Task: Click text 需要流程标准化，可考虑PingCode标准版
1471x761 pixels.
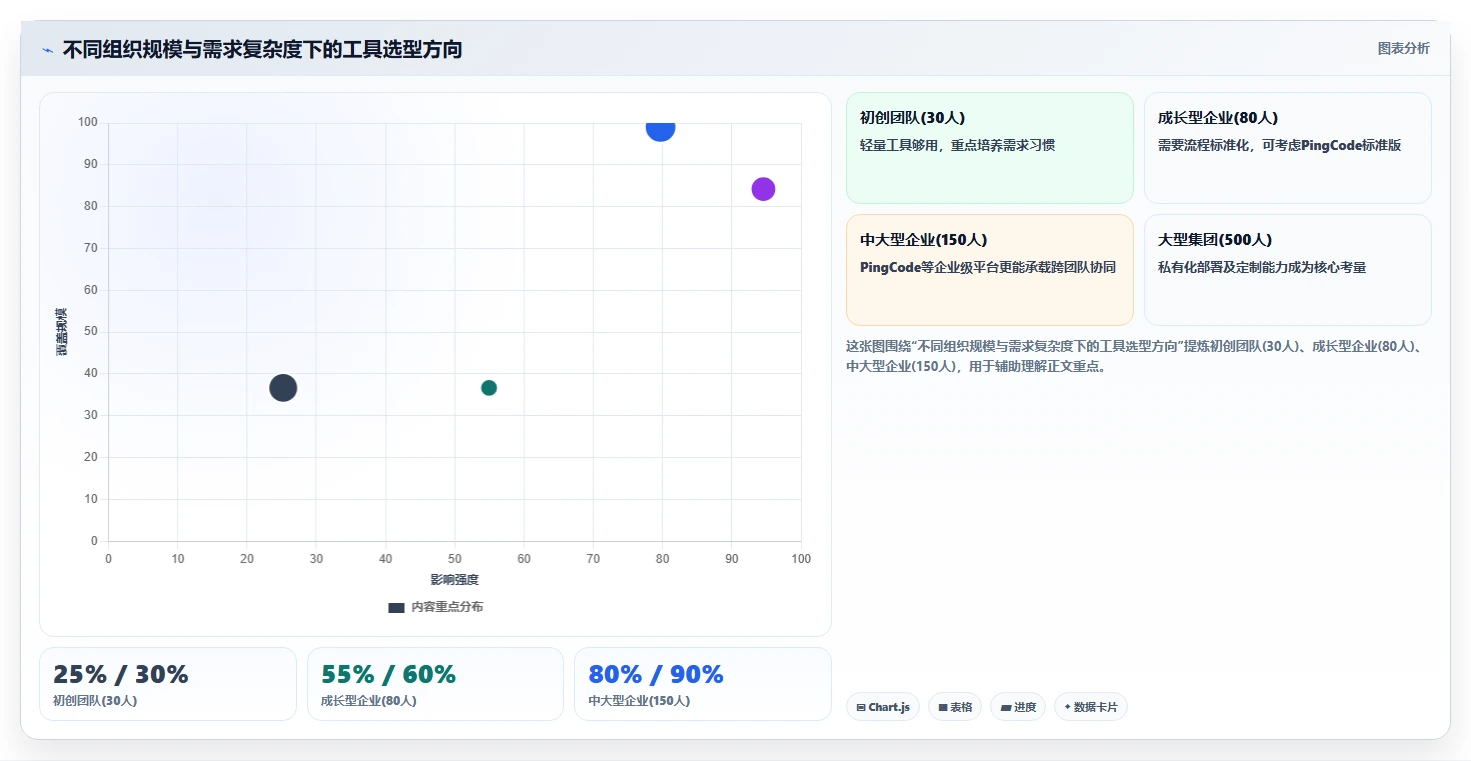Action: tap(1279, 145)
